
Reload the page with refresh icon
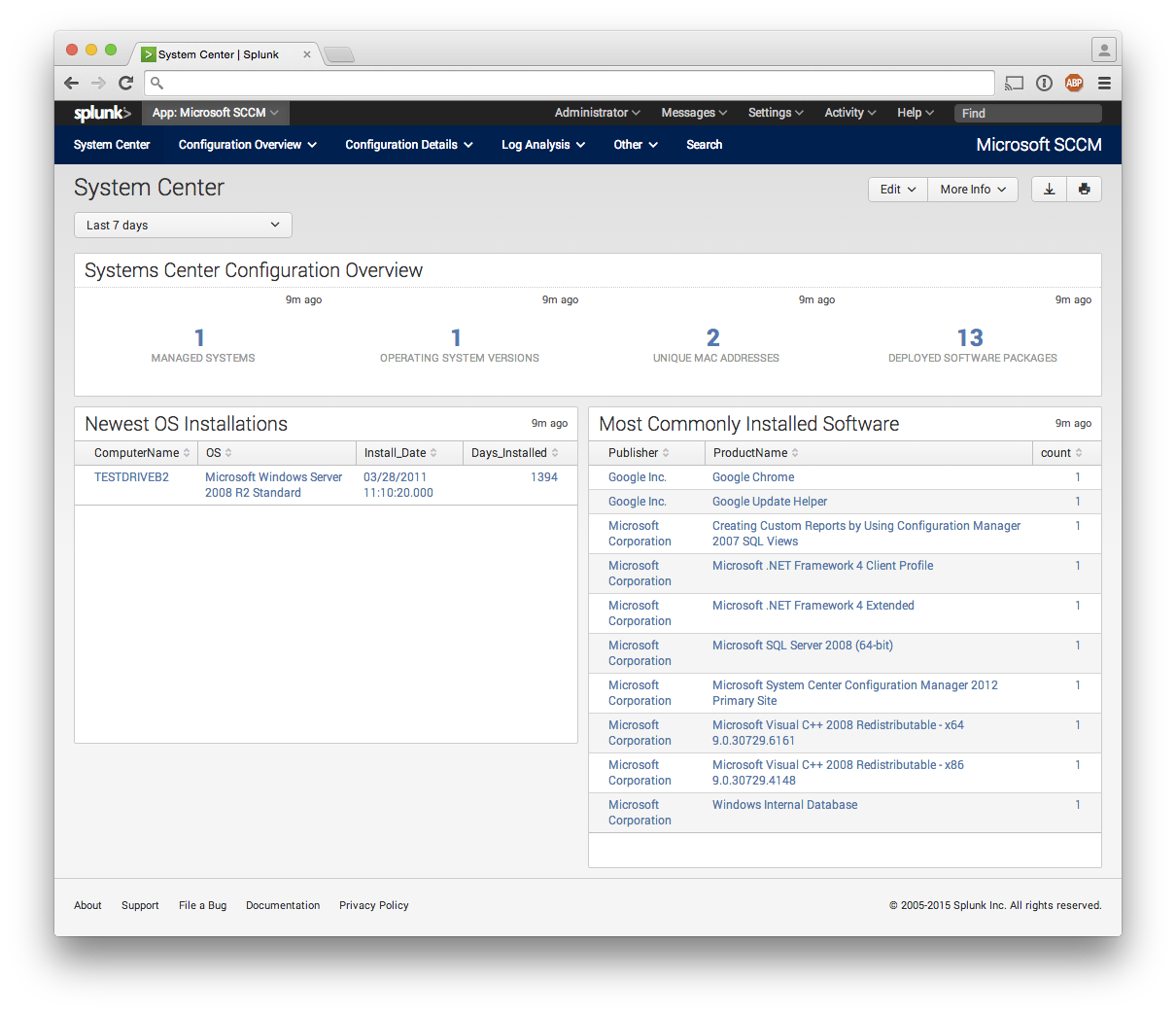pos(125,83)
